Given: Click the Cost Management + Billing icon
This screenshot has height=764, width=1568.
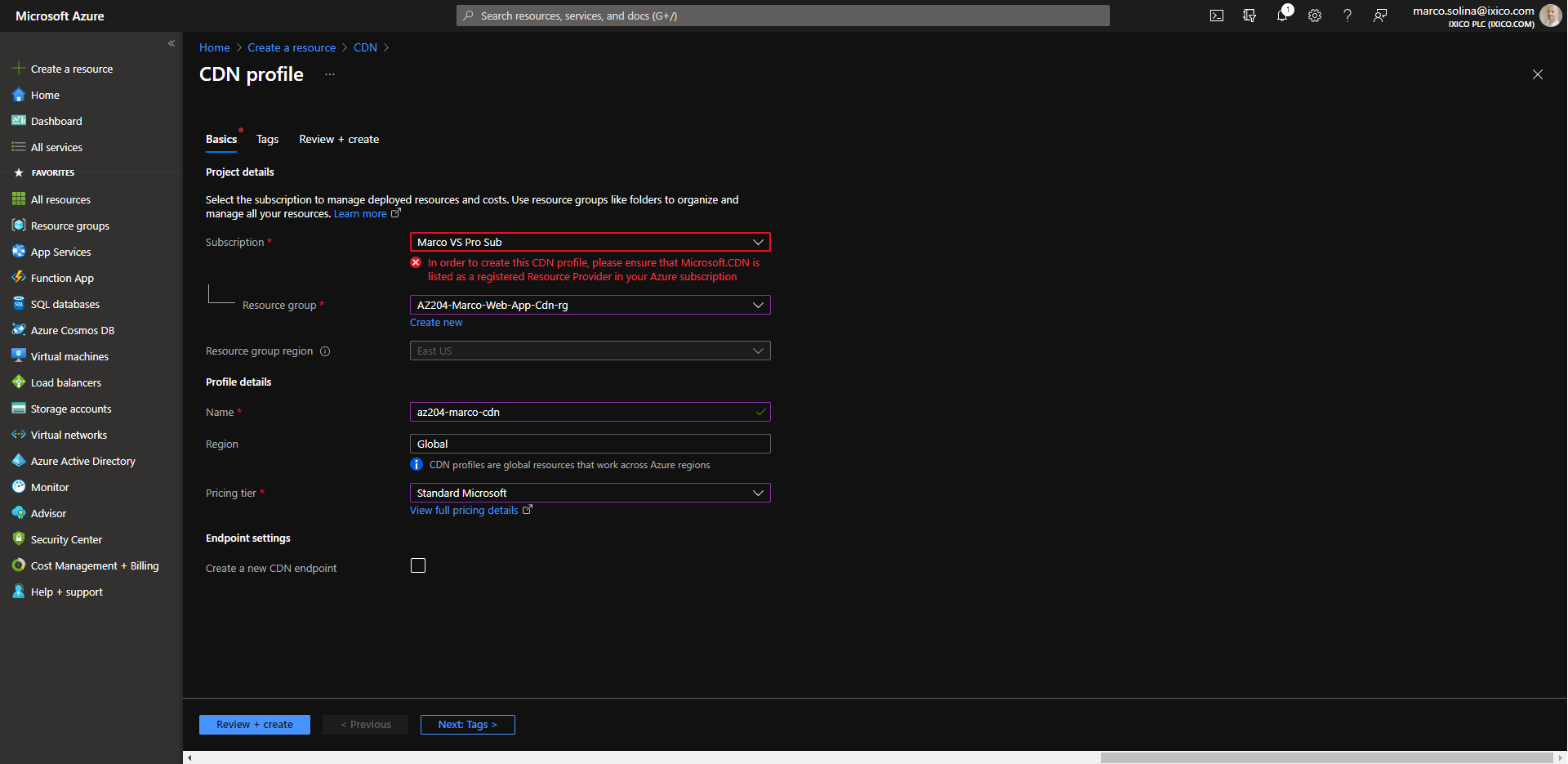Looking at the screenshot, I should pyautogui.click(x=19, y=565).
